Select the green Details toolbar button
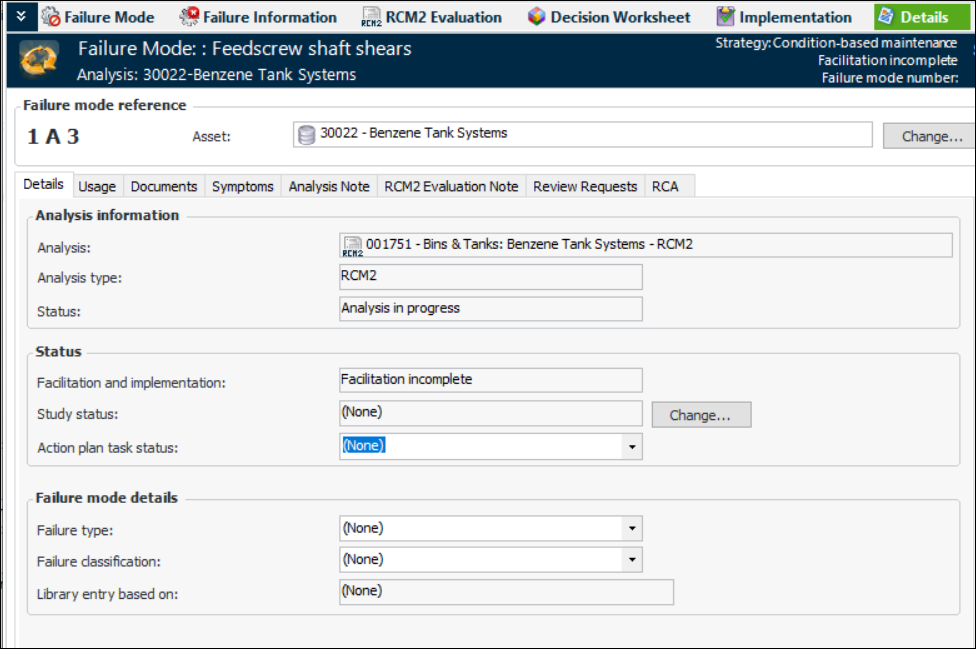This screenshot has width=976, height=649. [x=911, y=17]
